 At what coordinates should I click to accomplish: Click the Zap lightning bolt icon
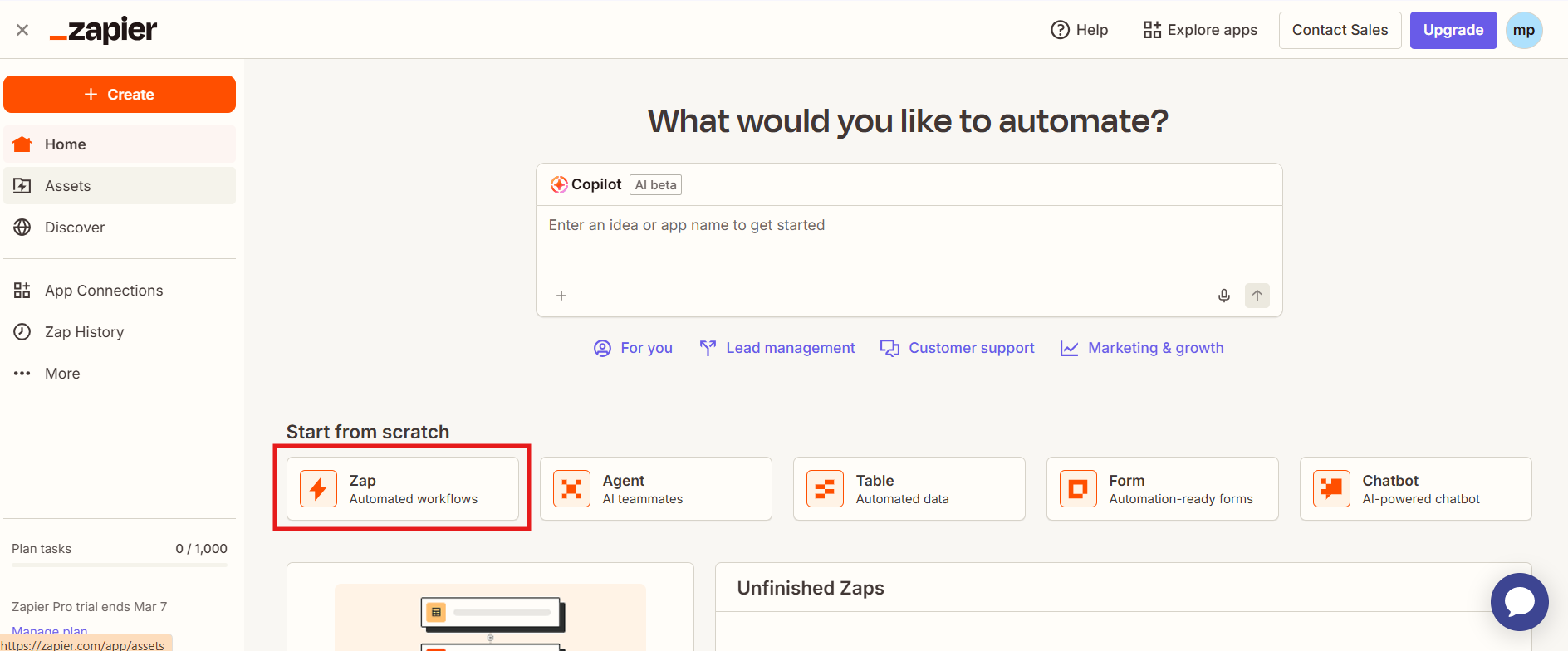pos(318,489)
